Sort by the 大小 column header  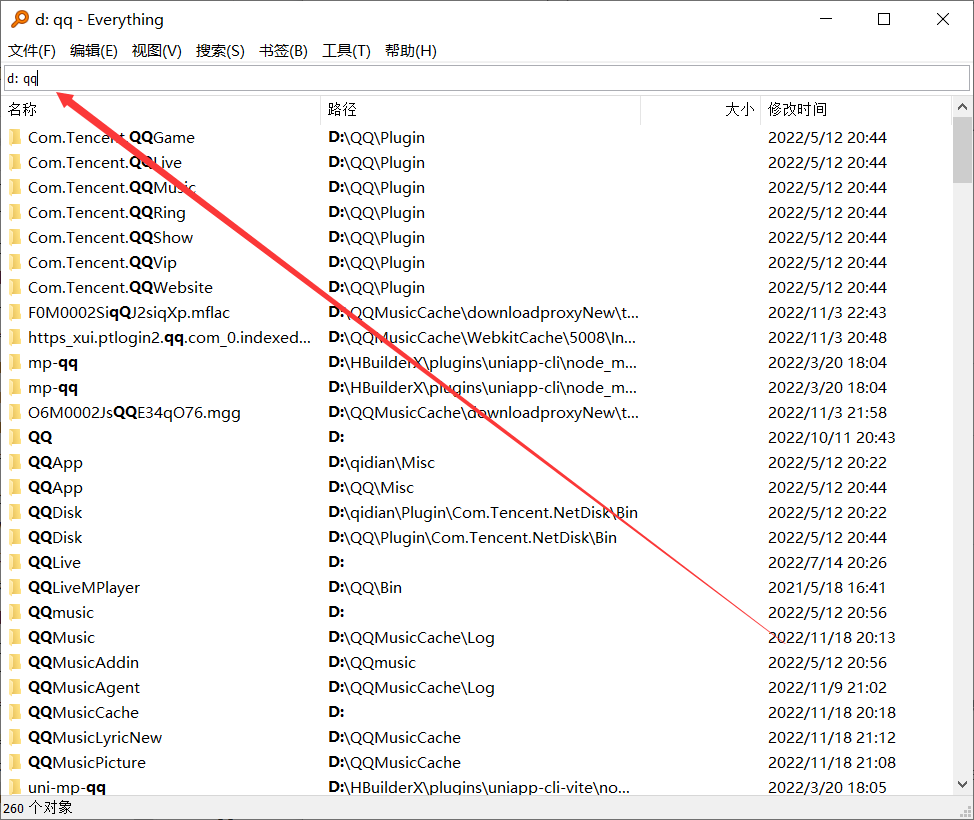coord(700,110)
